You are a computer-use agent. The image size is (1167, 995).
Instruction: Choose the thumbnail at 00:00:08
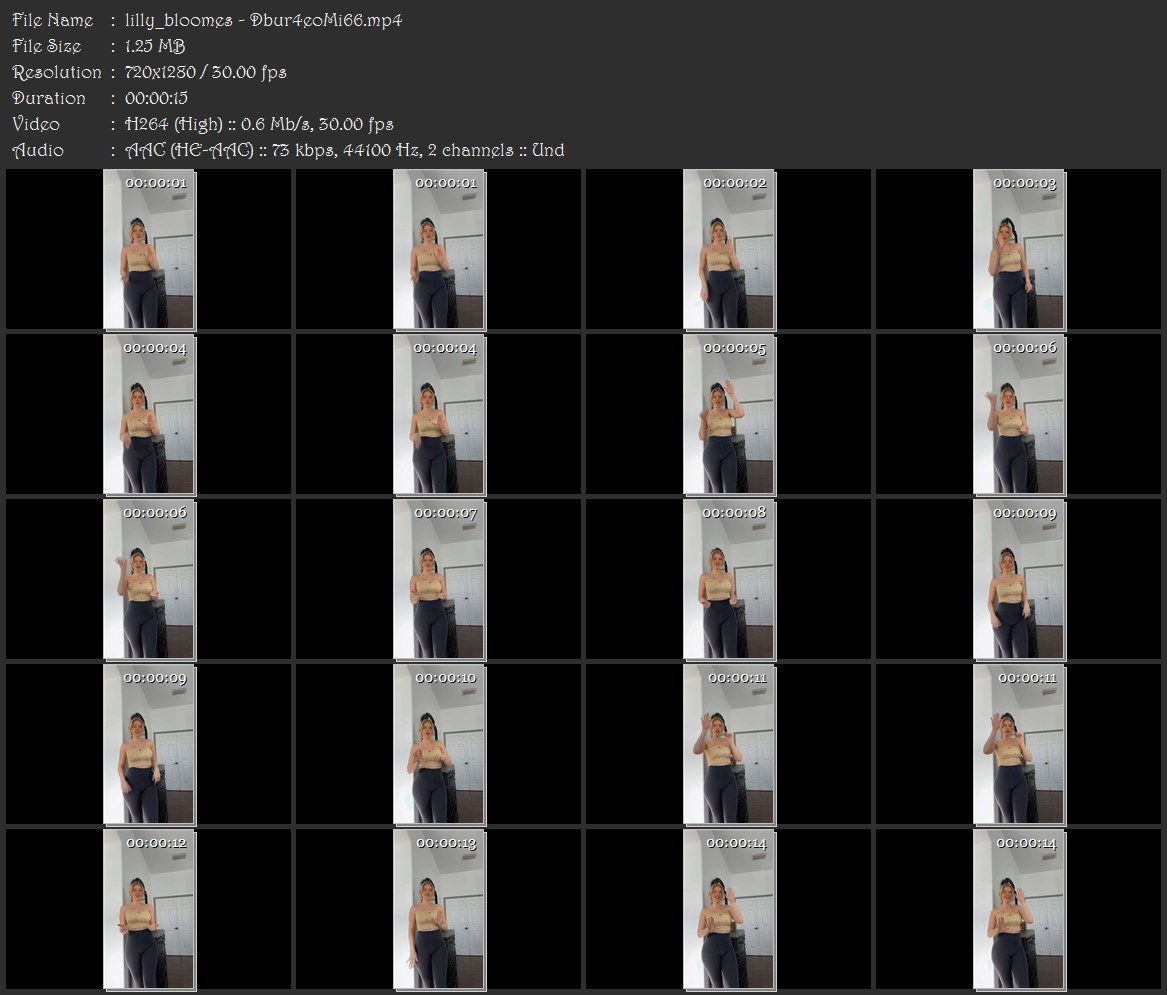point(729,580)
